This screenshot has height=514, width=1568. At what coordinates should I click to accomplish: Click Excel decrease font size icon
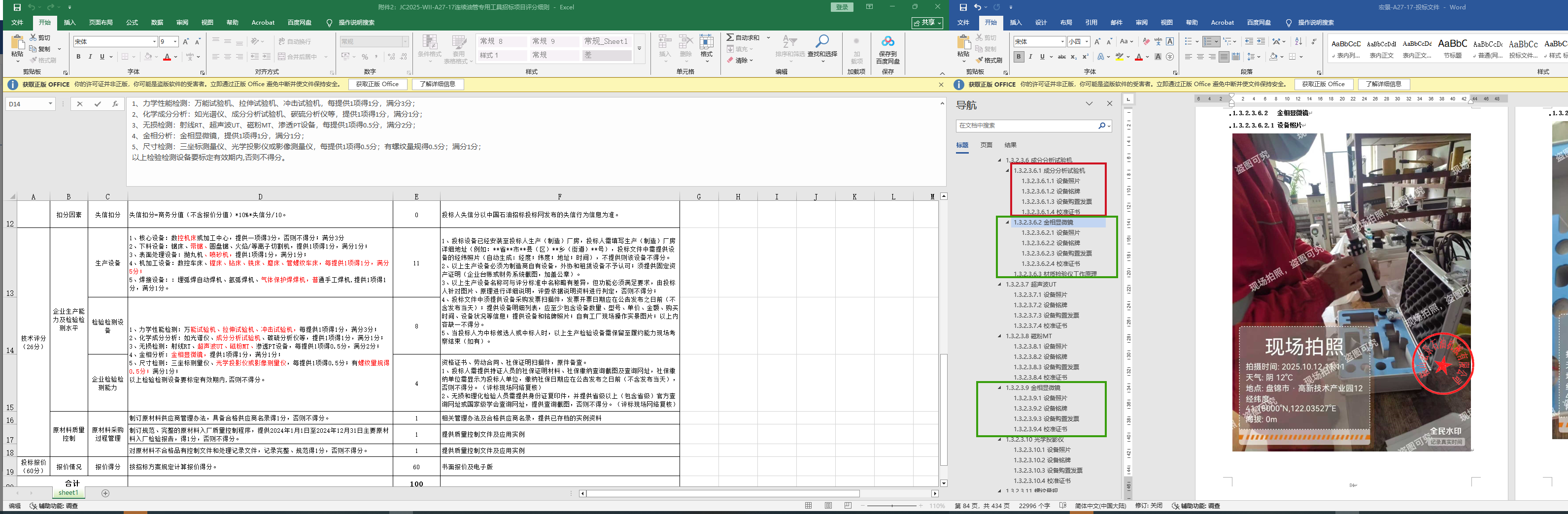[199, 41]
